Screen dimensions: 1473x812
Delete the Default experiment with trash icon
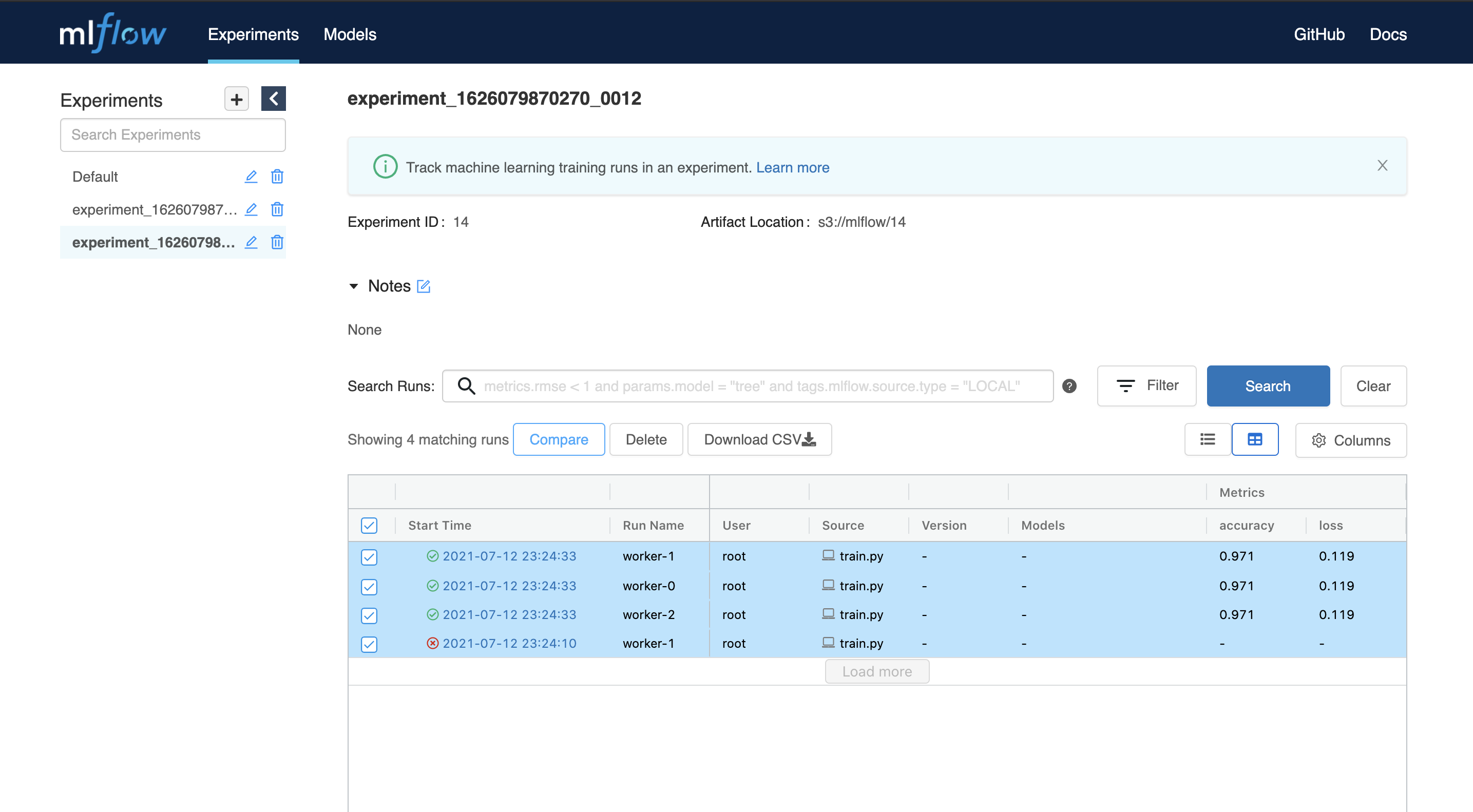click(x=277, y=177)
